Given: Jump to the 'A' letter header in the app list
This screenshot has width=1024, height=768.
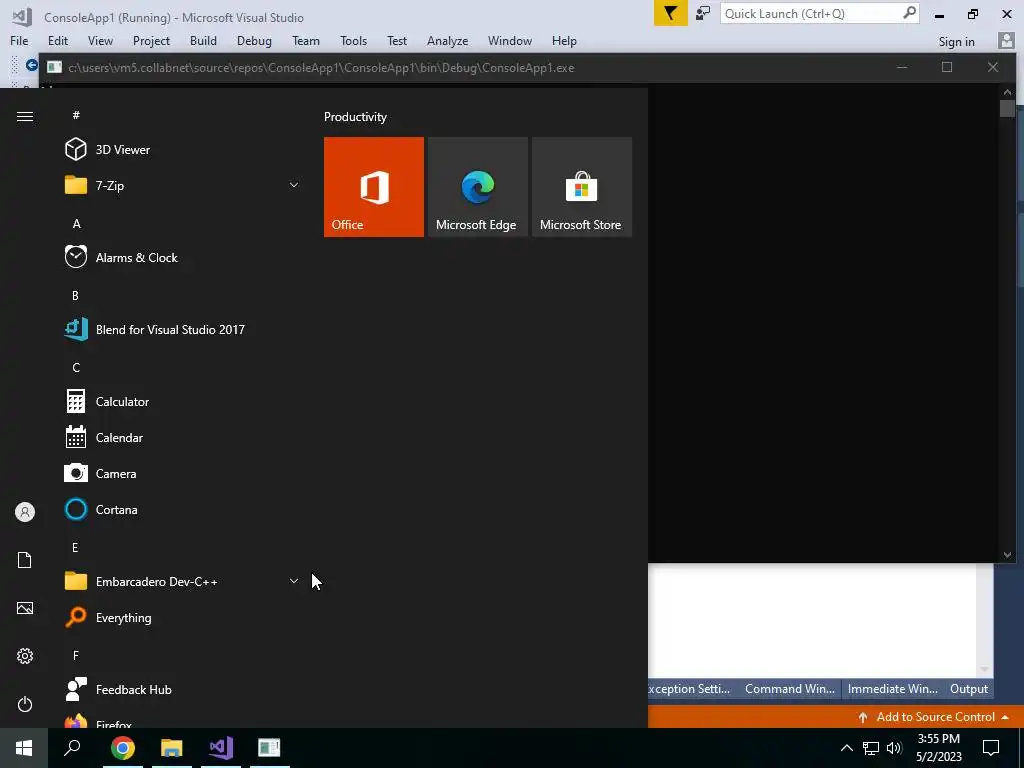Looking at the screenshot, I should 76,223.
